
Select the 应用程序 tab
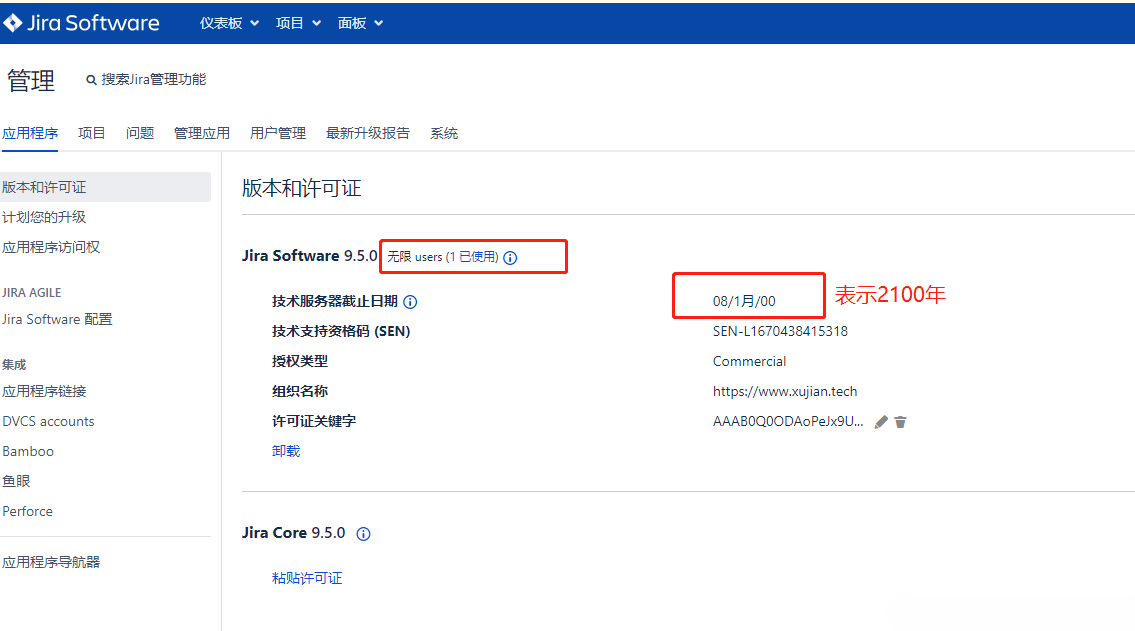pyautogui.click(x=30, y=133)
